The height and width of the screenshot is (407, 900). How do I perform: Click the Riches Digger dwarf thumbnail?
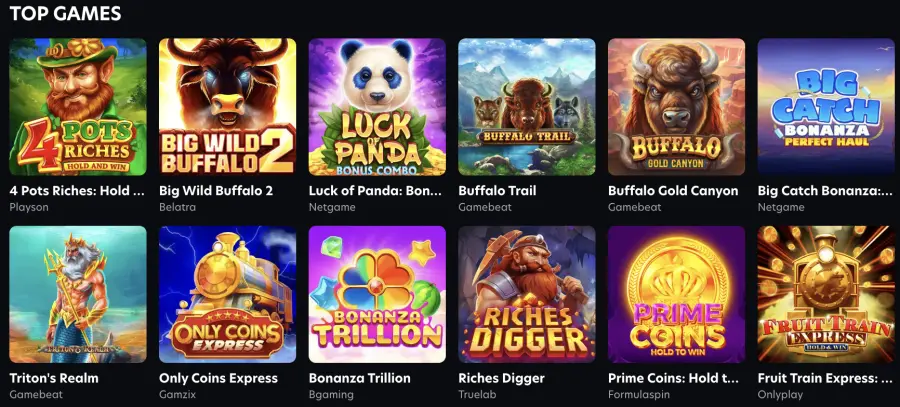(x=527, y=294)
